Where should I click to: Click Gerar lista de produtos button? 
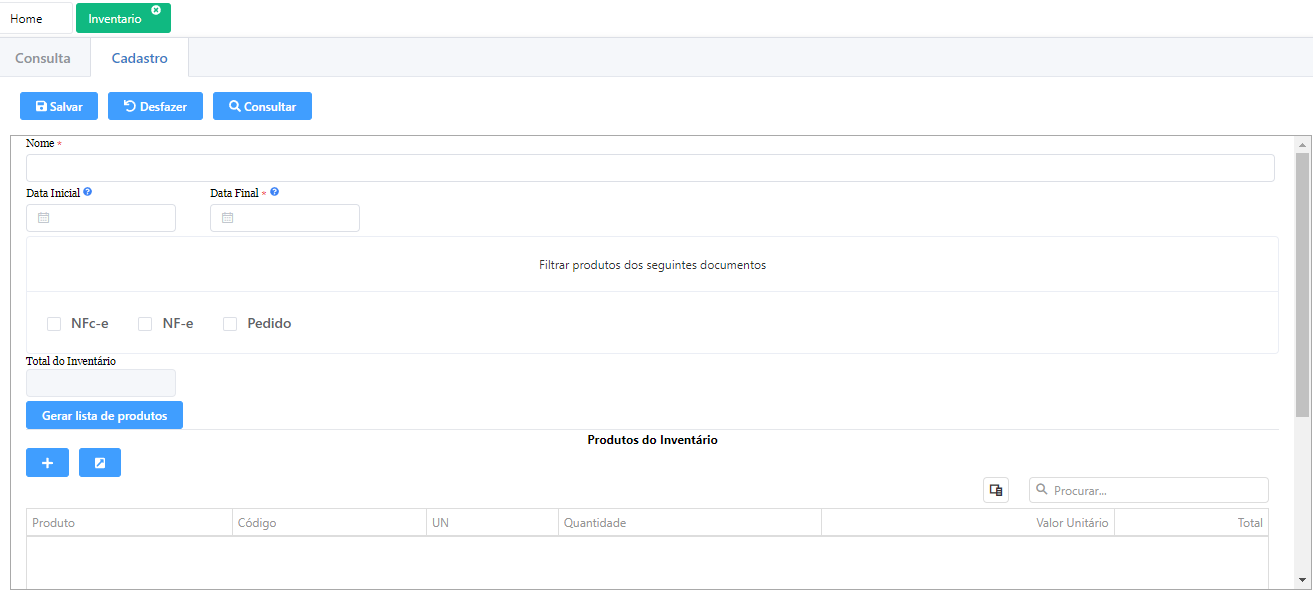(x=104, y=415)
